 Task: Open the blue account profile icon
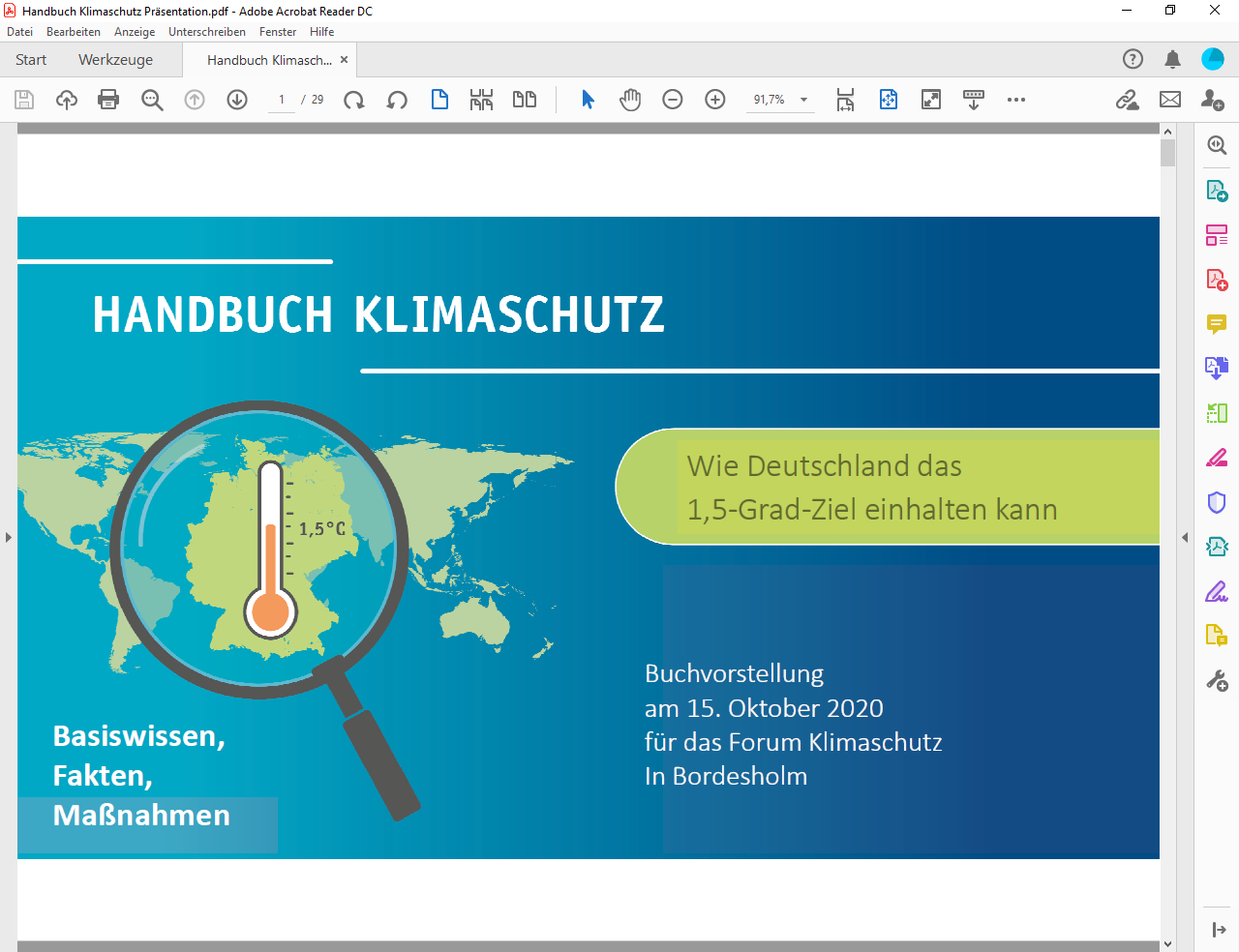point(1213,59)
